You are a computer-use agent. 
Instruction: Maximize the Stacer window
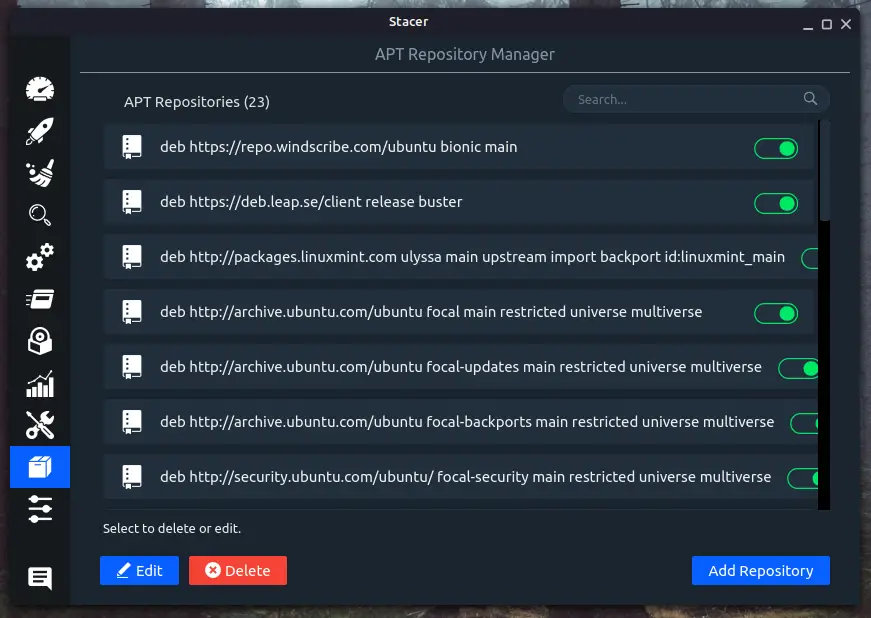[x=827, y=24]
